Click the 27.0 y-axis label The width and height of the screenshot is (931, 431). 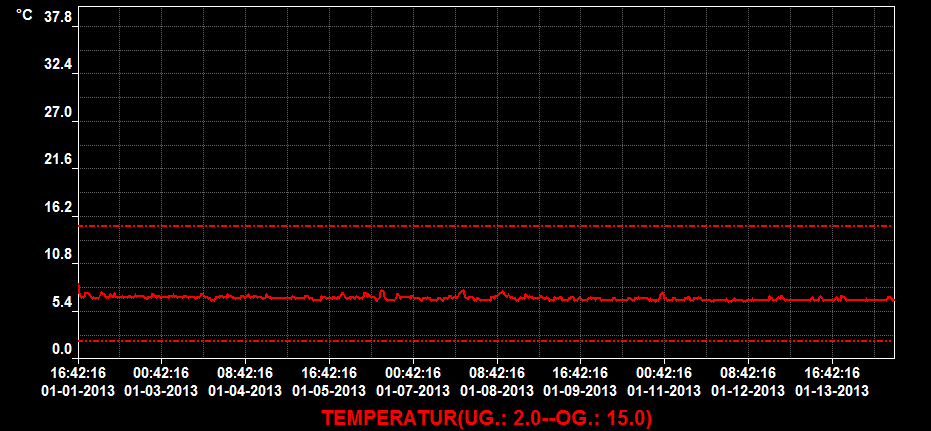[x=58, y=112]
